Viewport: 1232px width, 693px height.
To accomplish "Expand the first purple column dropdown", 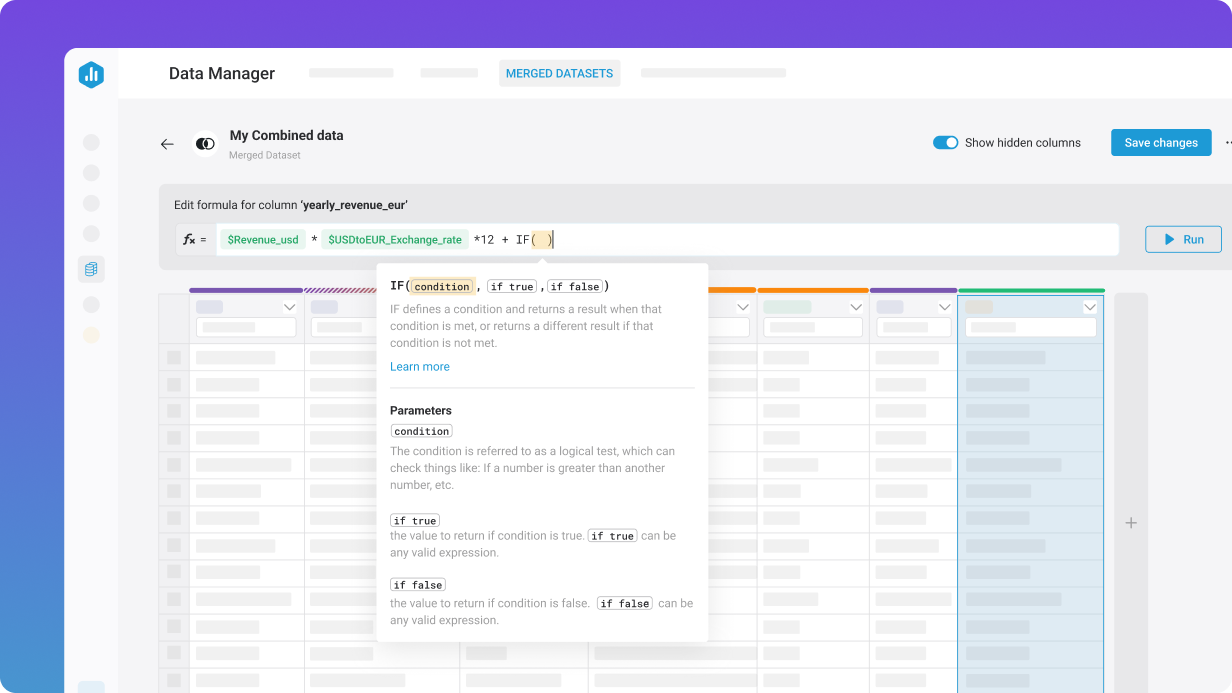I will [x=289, y=307].
